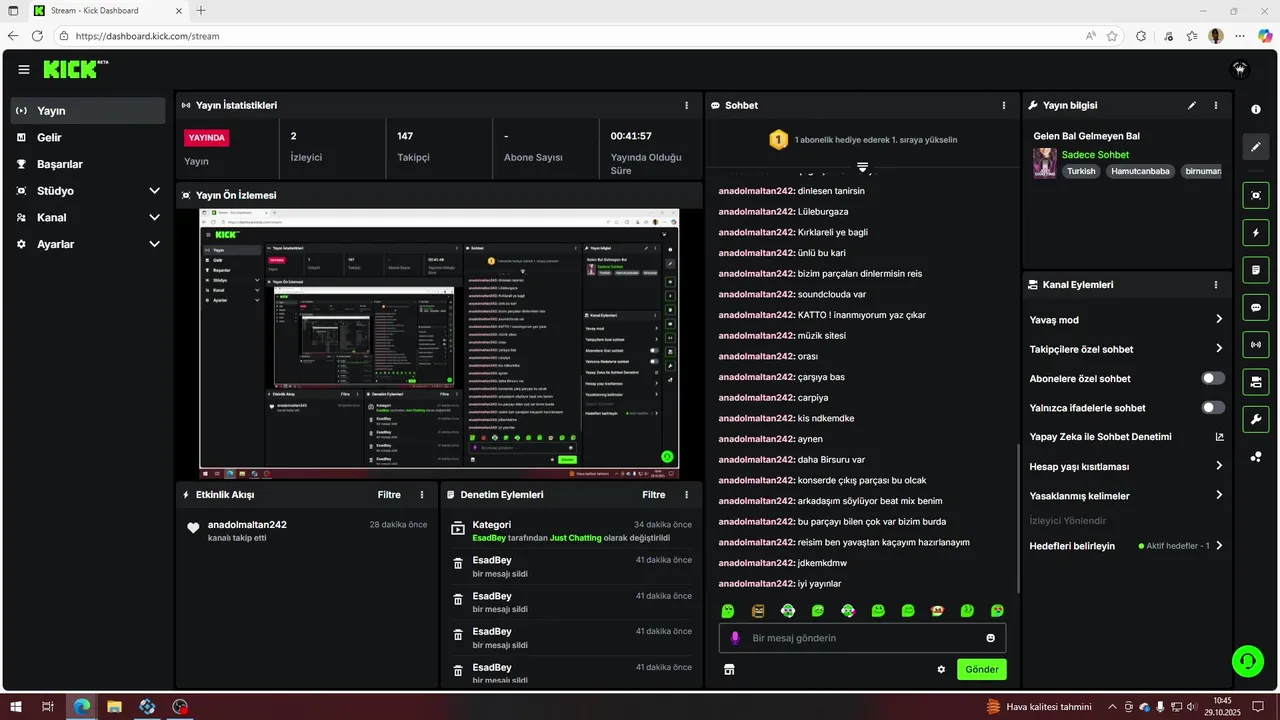Edit stream info with the pencil icon
This screenshot has height=720, width=1280.
point(1191,105)
